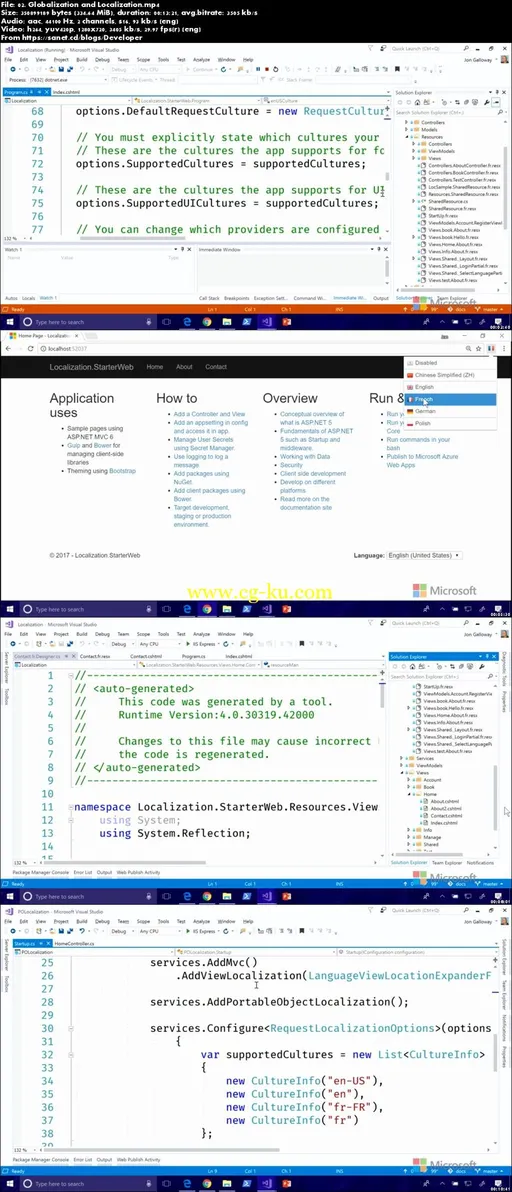Choose Chinese Simplified (ZH) language
Viewport: 512px width, 1192px height.
pyautogui.click(x=450, y=375)
